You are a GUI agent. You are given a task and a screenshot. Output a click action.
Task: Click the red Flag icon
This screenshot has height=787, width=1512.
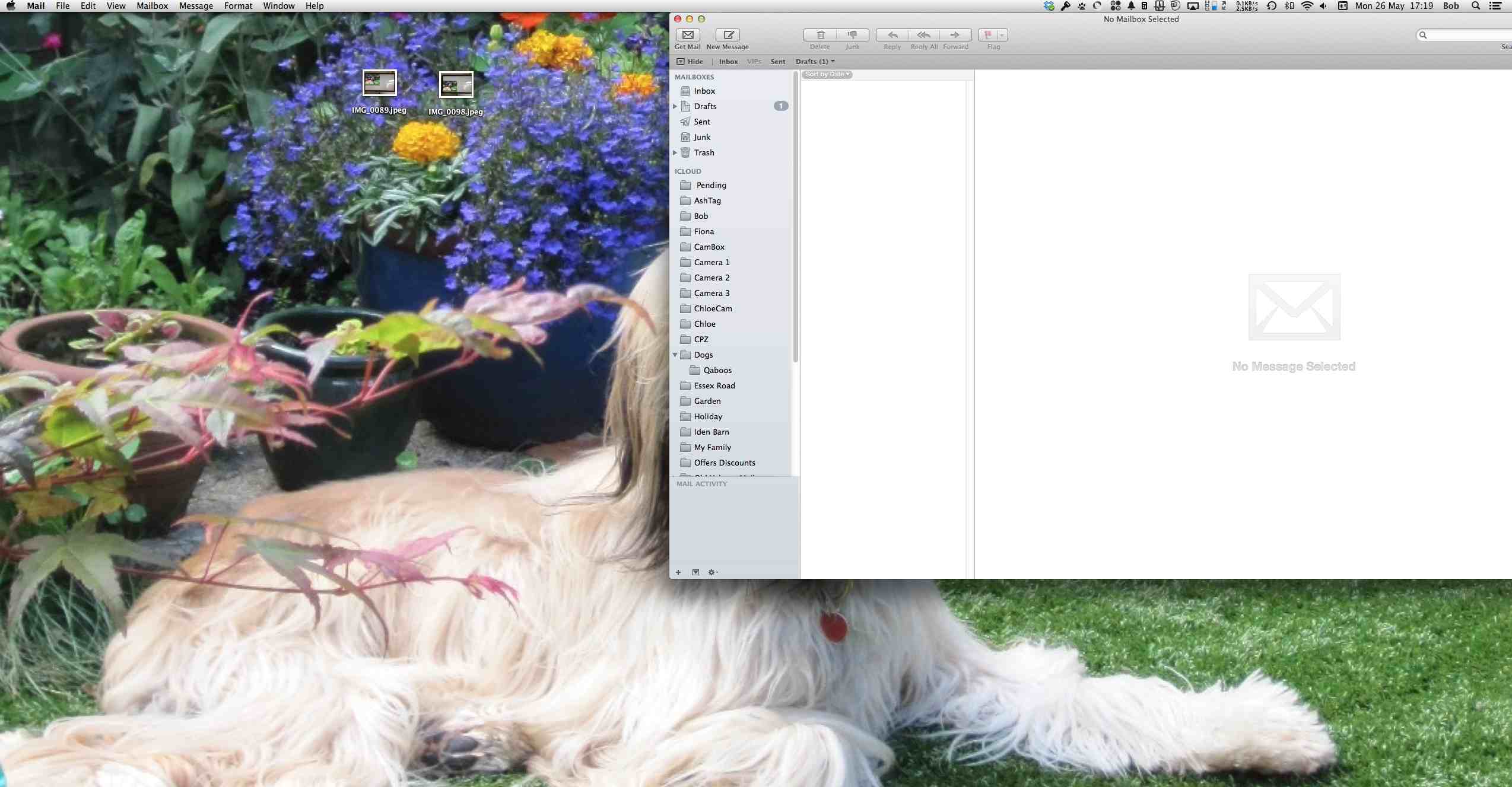988,35
